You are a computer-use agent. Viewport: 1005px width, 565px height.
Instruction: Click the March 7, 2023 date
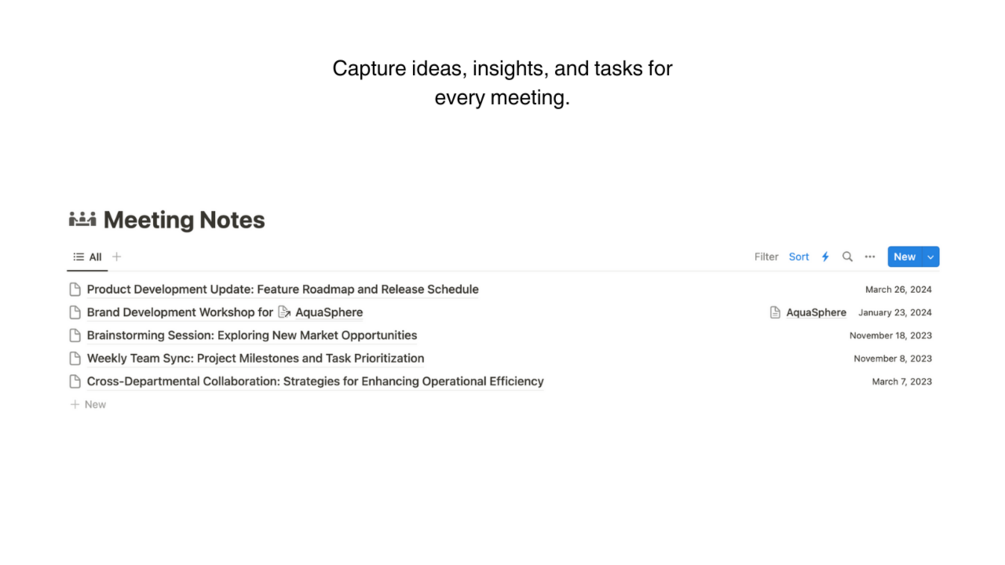coord(901,381)
